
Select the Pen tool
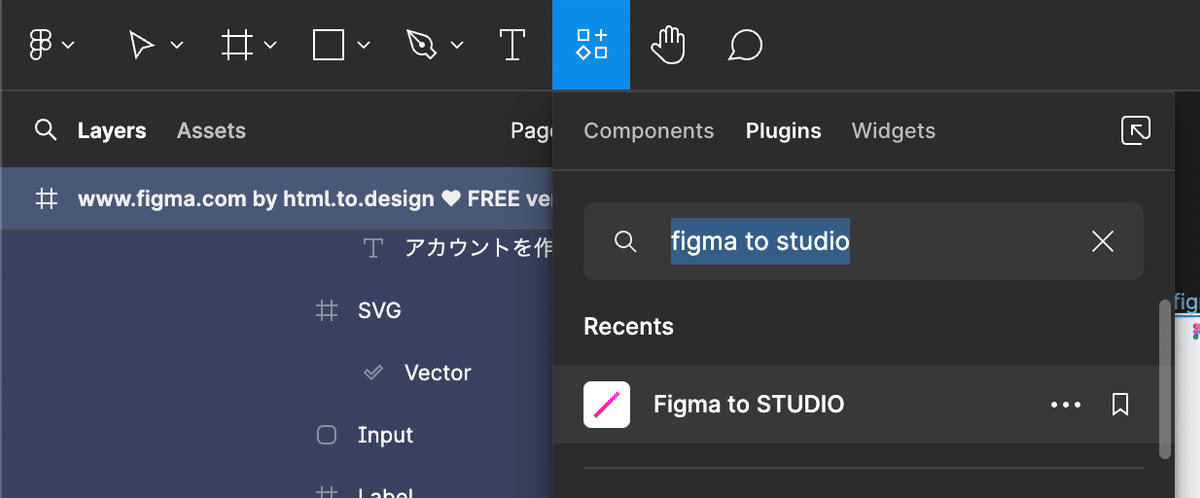click(421, 45)
